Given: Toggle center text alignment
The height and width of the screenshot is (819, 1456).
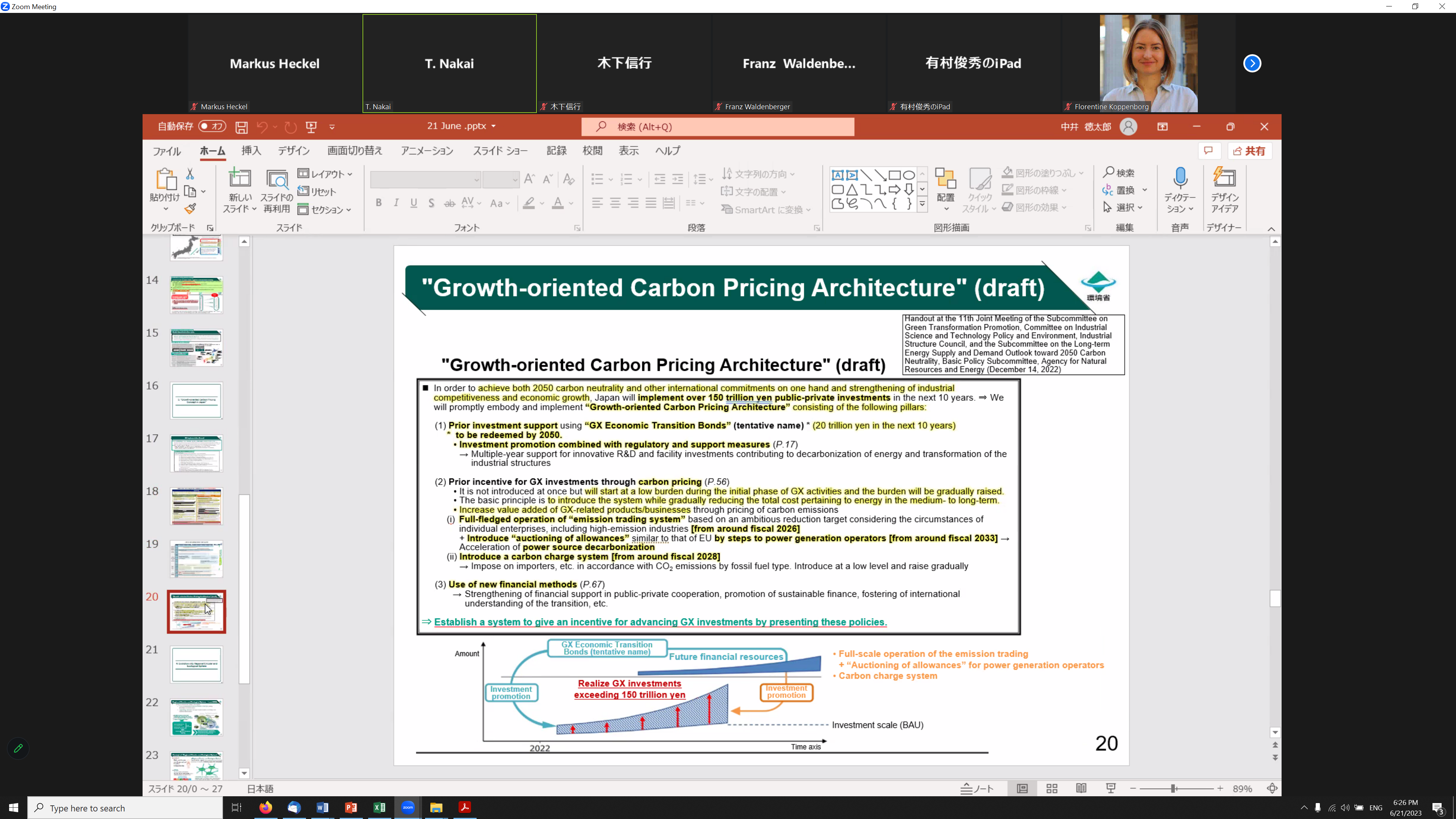Looking at the screenshot, I should [615, 203].
